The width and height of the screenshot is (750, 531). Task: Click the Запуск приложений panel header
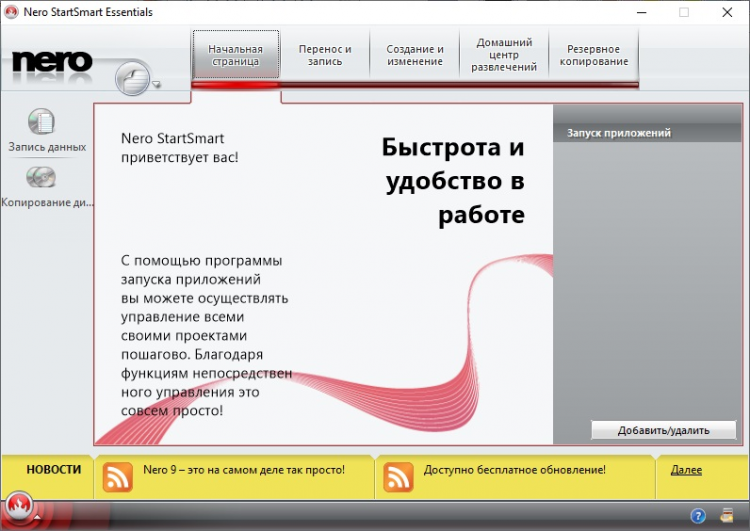(647, 133)
